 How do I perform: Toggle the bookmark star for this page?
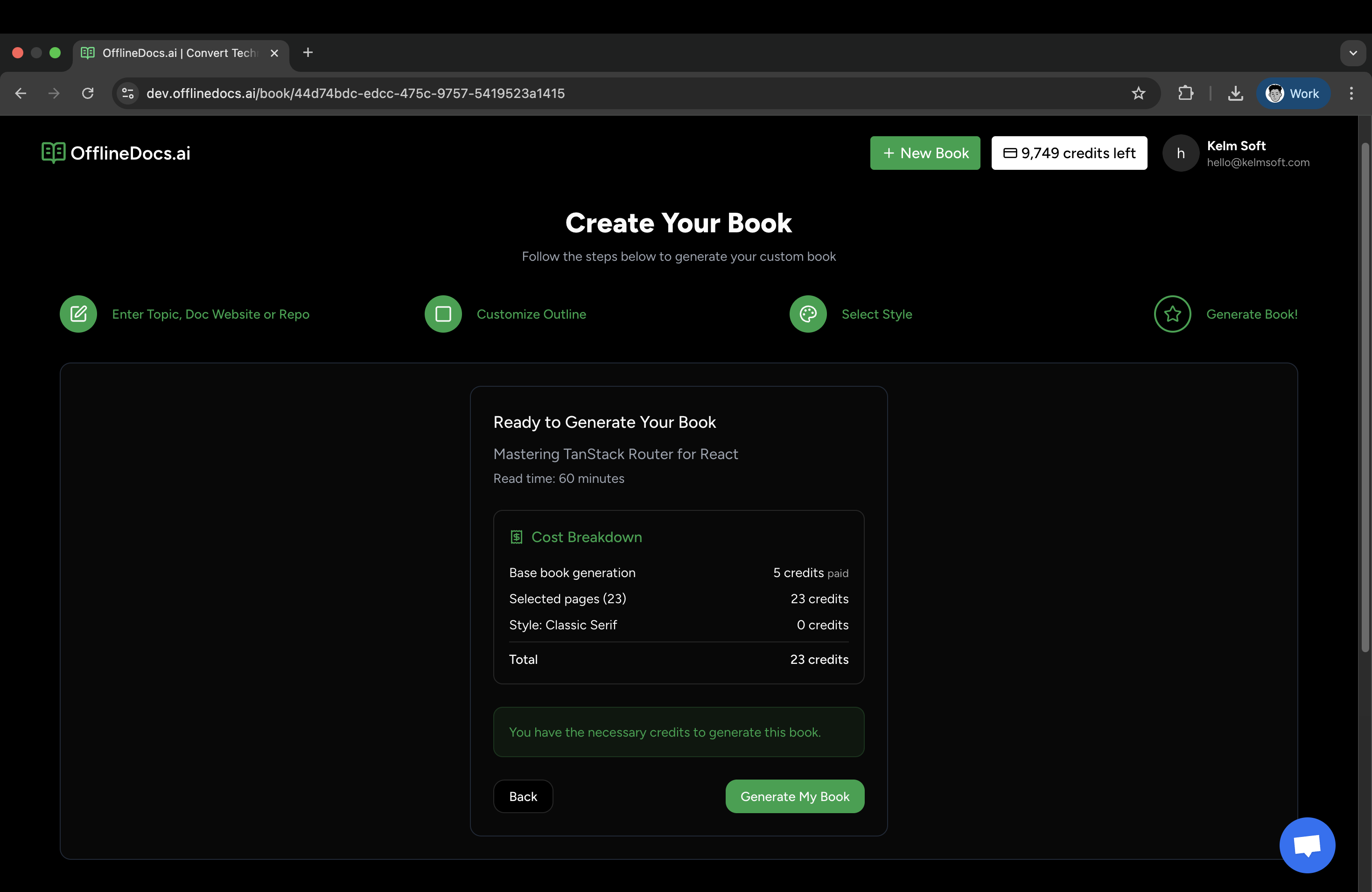click(1139, 93)
